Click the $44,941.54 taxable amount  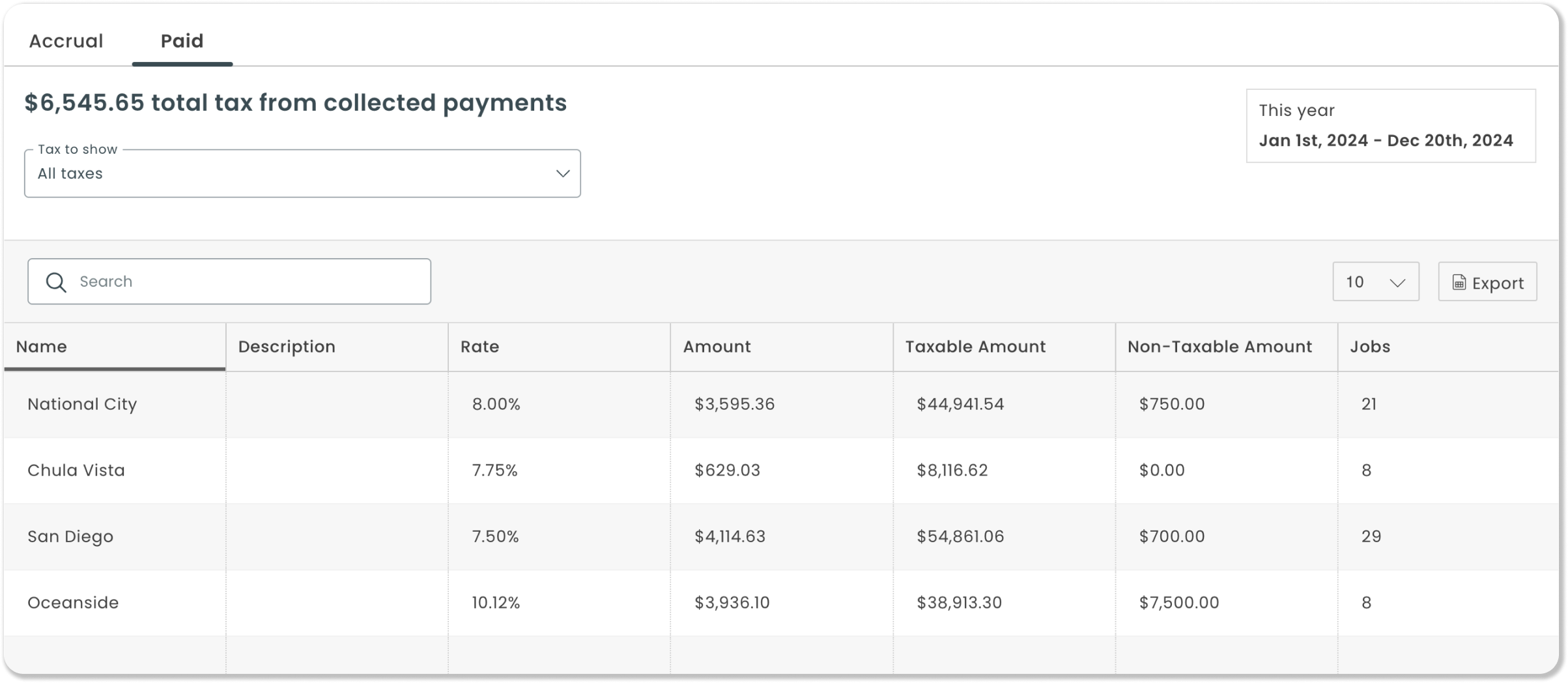point(960,404)
